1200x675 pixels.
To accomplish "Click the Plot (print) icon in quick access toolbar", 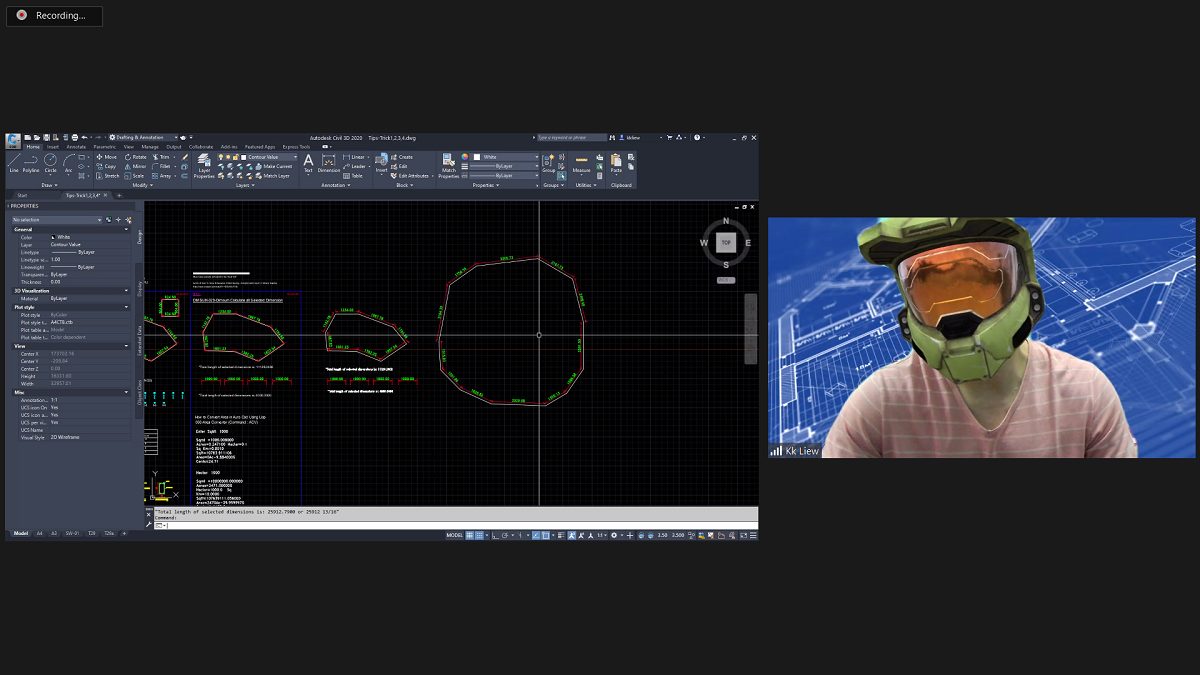I will 75,137.
